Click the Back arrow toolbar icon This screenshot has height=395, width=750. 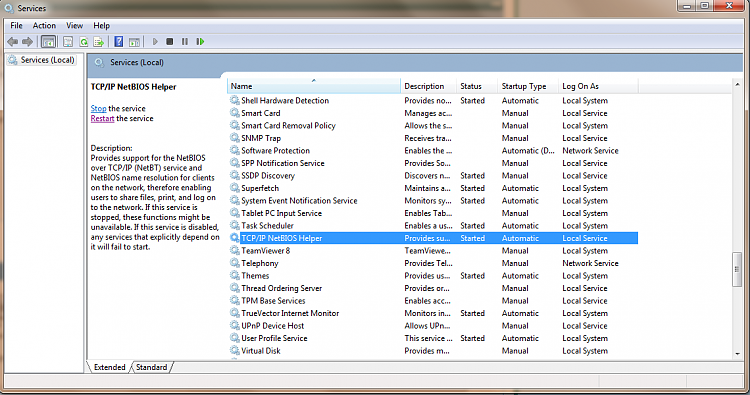13,42
